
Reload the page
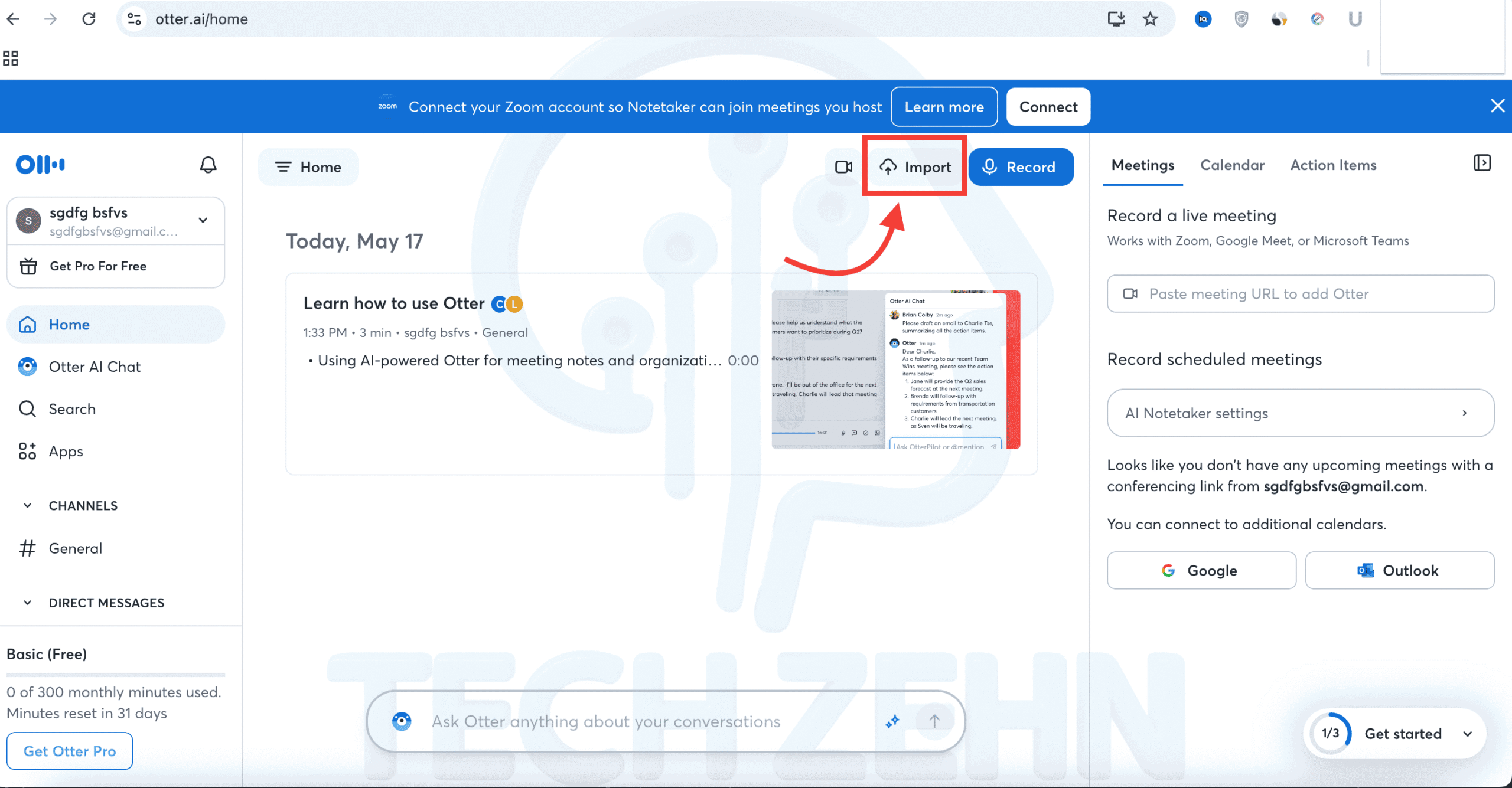pyautogui.click(x=89, y=19)
